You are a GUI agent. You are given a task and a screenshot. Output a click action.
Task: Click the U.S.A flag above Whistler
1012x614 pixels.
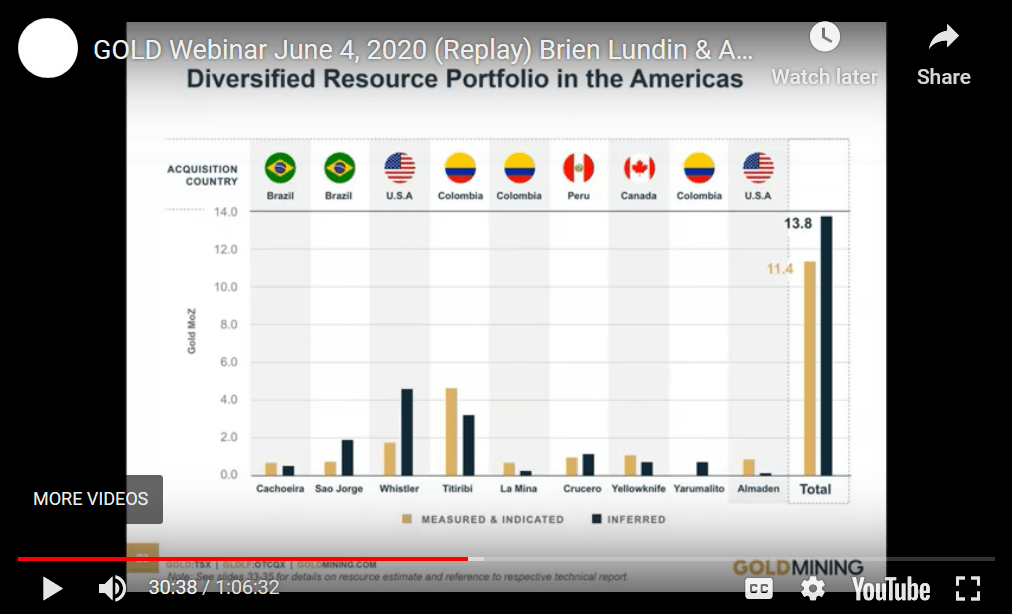pyautogui.click(x=400, y=169)
